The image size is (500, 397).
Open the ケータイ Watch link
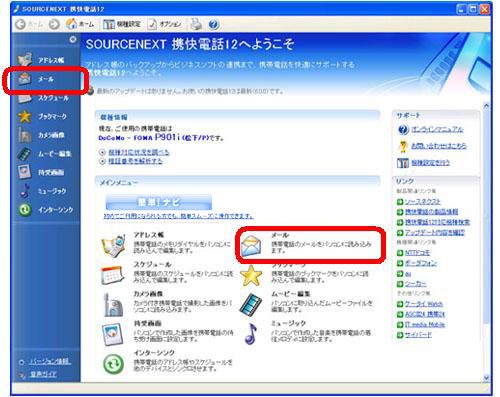424,304
